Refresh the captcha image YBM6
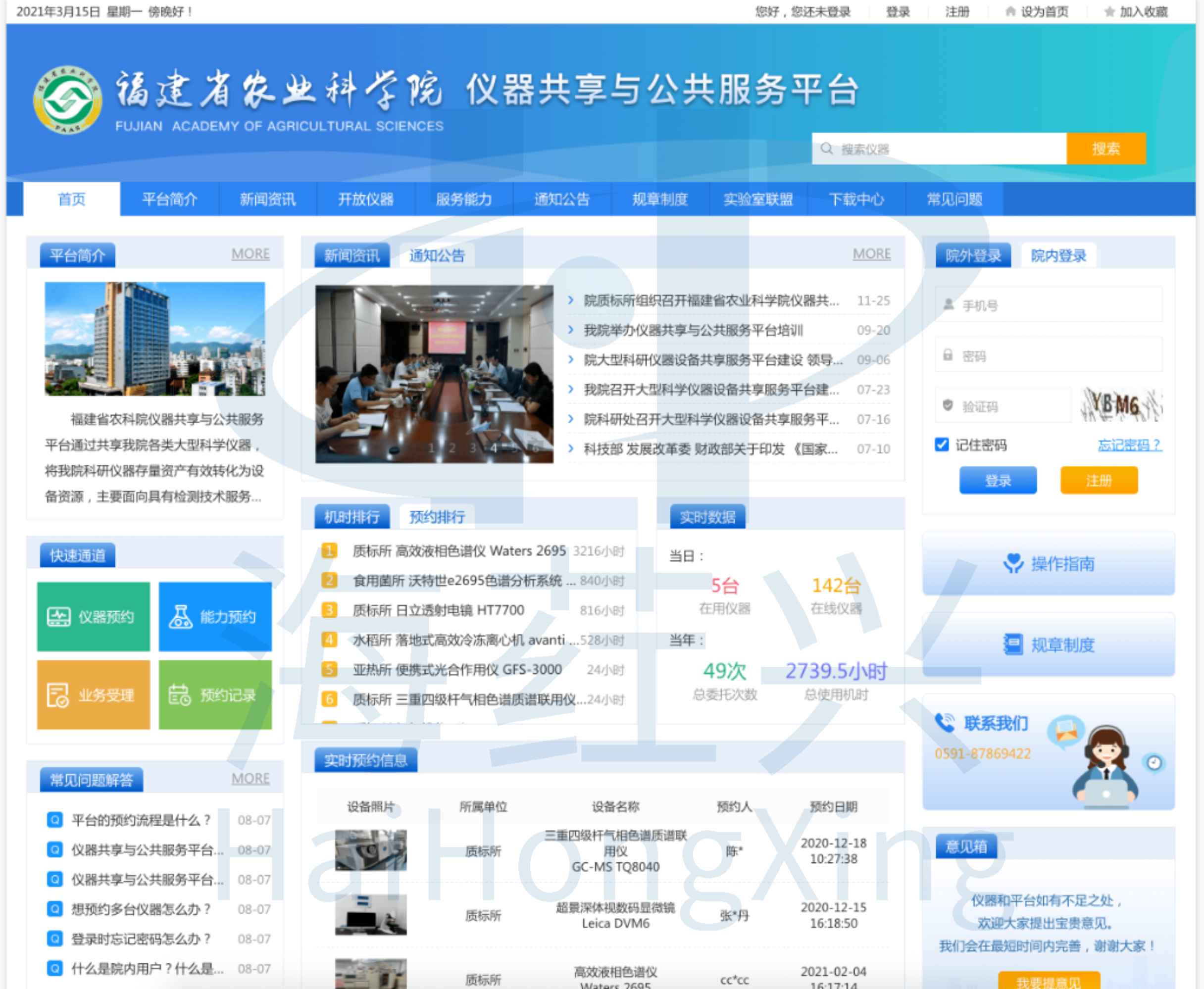 pyautogui.click(x=1120, y=405)
